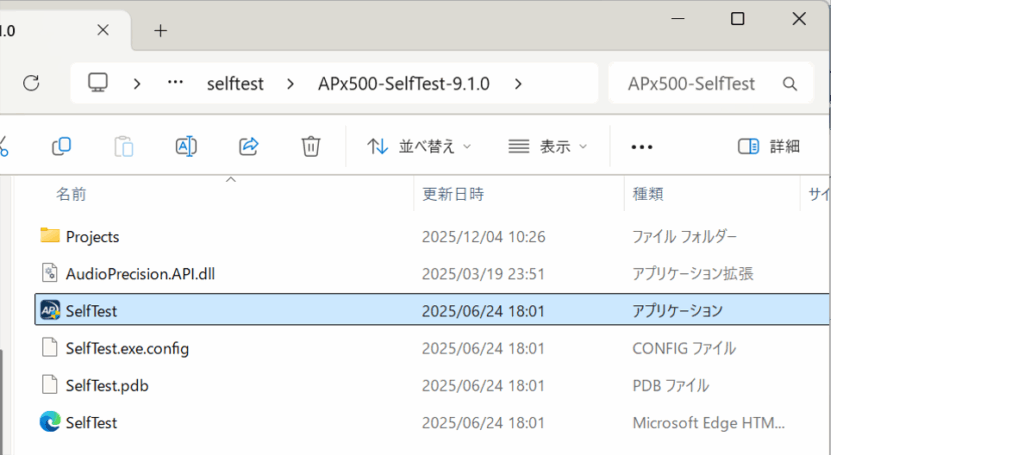The width and height of the screenshot is (1024, 455).
Task: Close the current Explorer tab
Action: coord(103,30)
